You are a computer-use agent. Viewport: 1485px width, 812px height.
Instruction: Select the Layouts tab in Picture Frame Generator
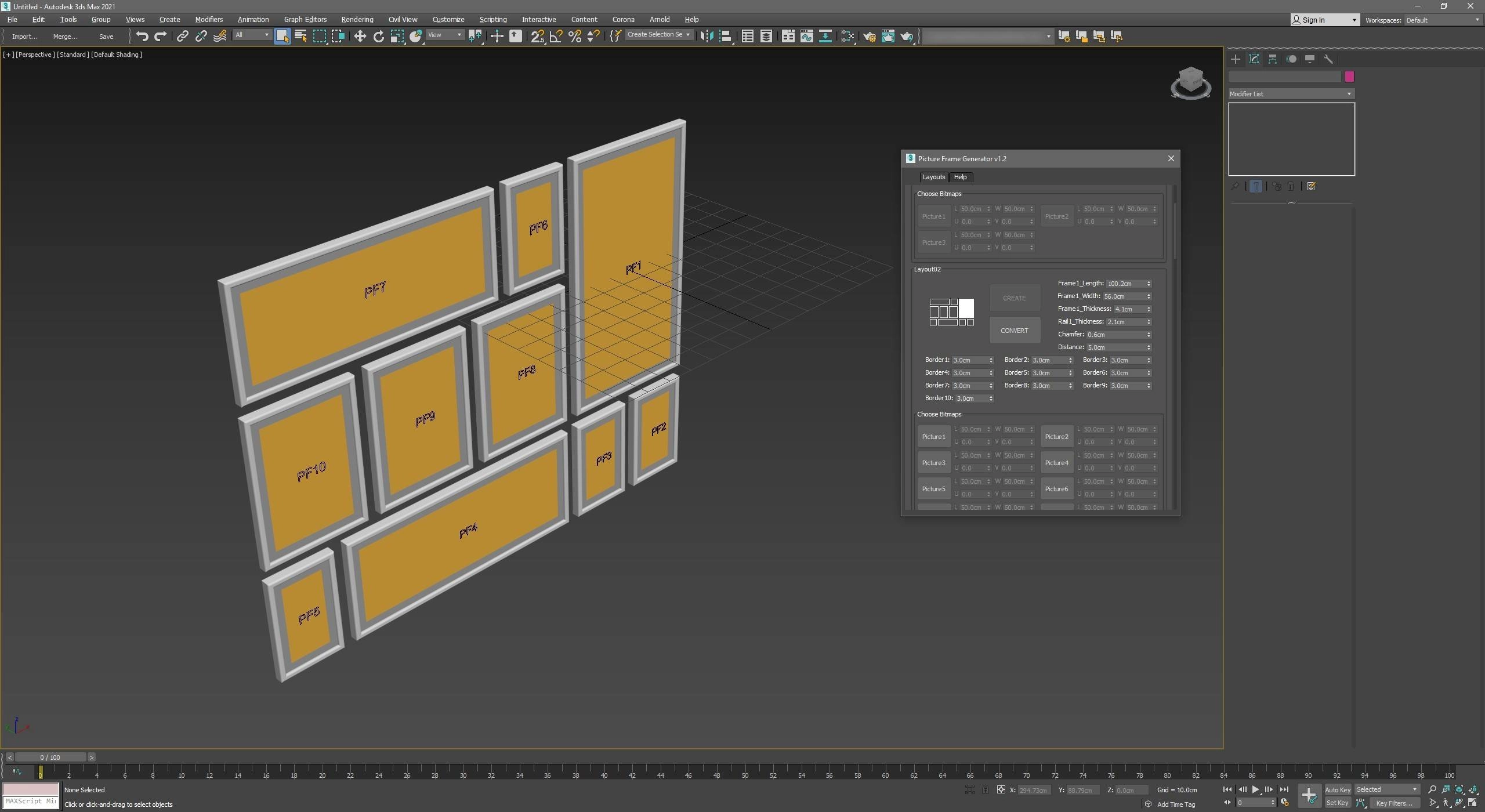pyautogui.click(x=933, y=177)
